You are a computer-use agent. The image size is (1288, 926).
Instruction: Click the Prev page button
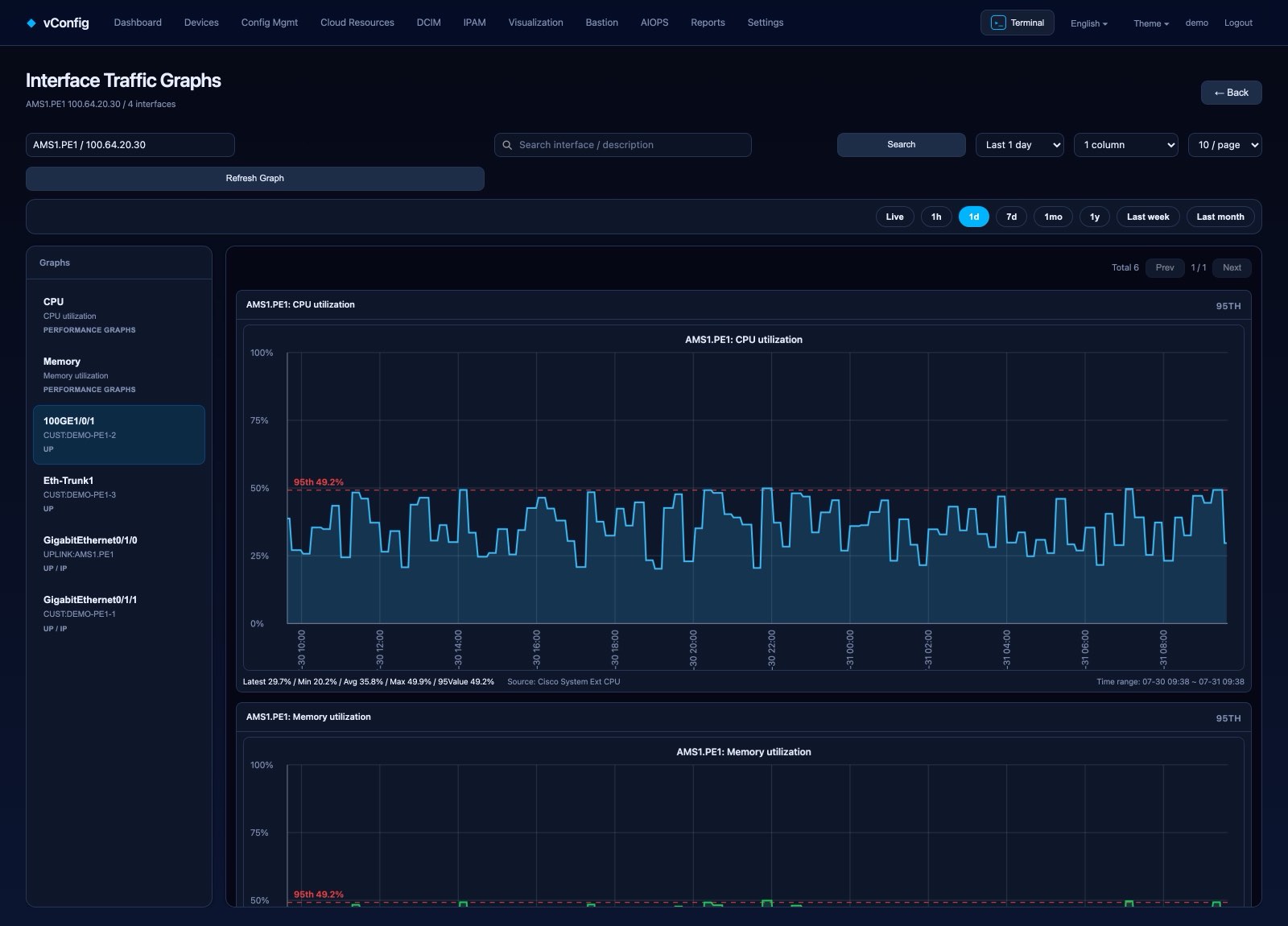pos(1165,267)
